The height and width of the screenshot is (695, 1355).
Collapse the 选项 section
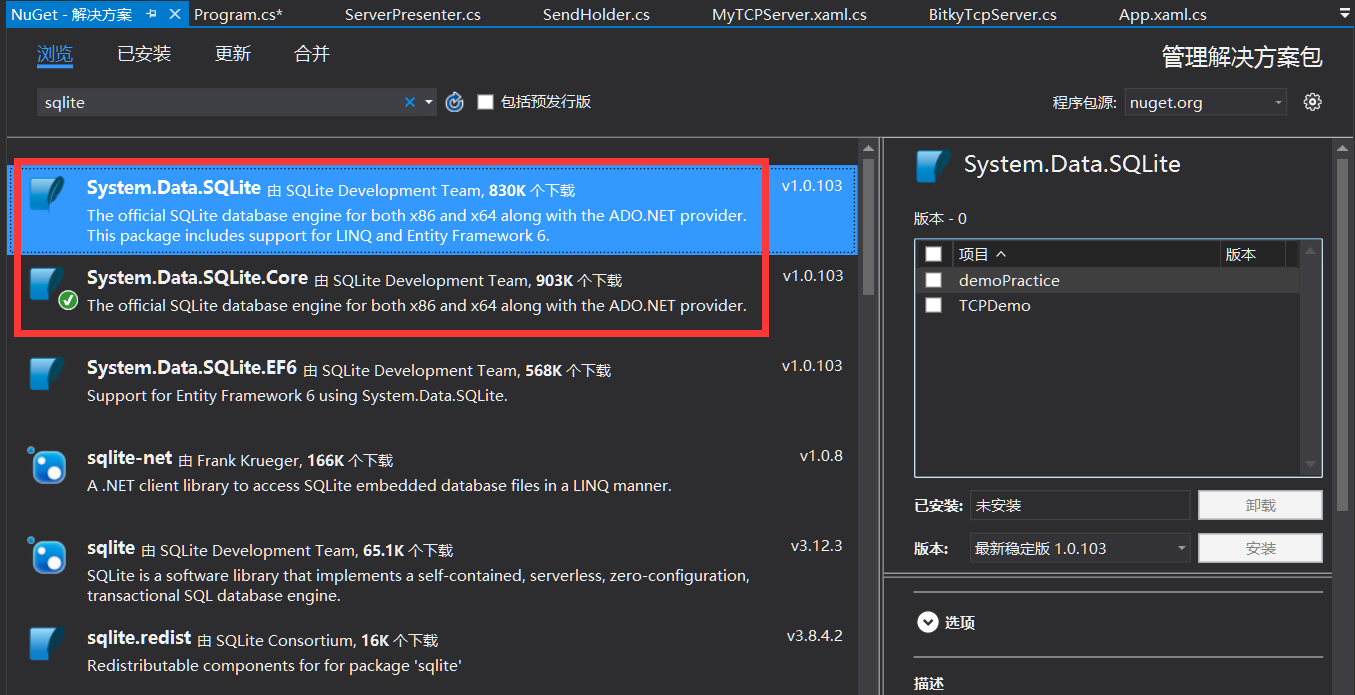pos(929,621)
